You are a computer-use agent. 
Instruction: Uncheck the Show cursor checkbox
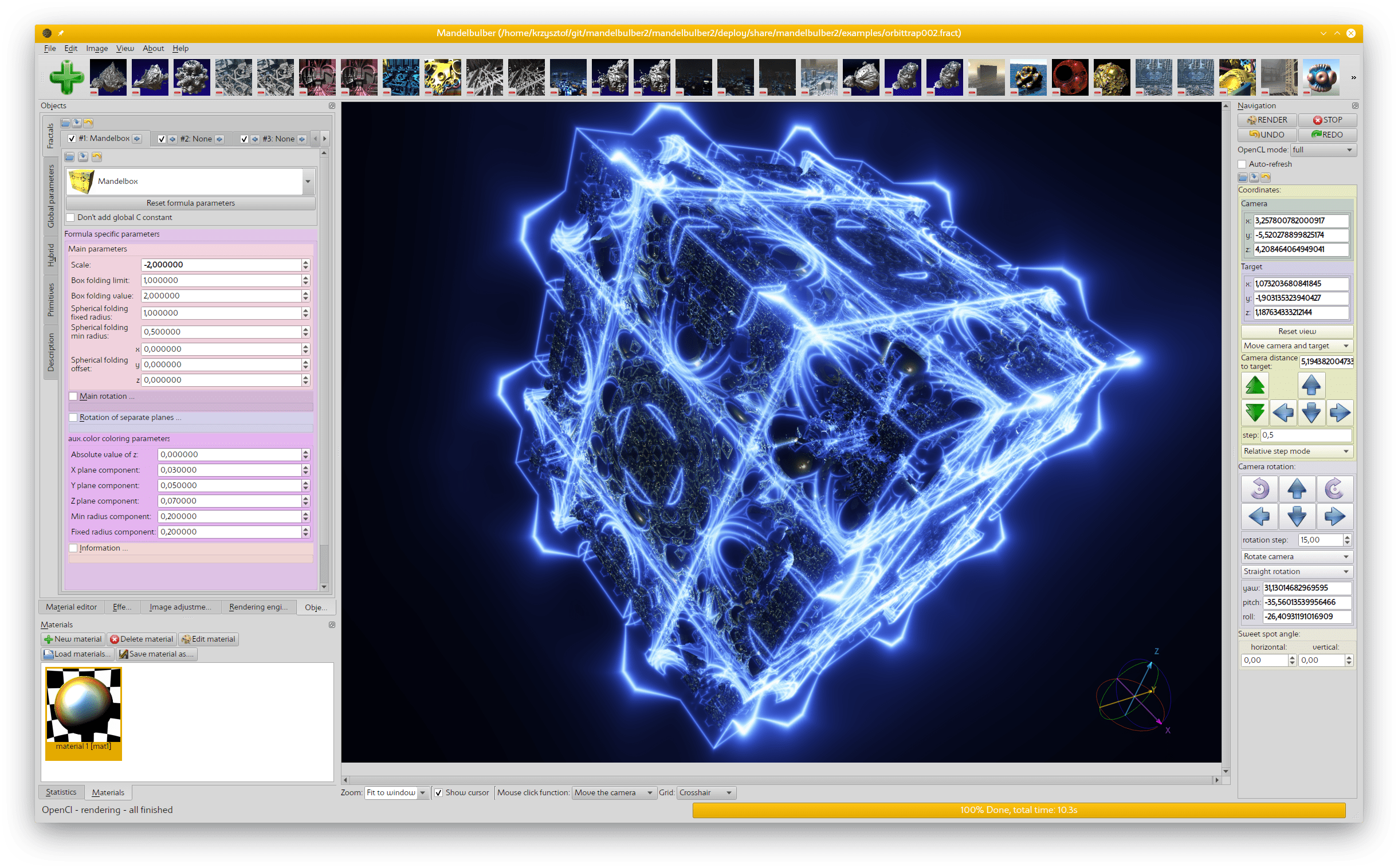click(439, 793)
